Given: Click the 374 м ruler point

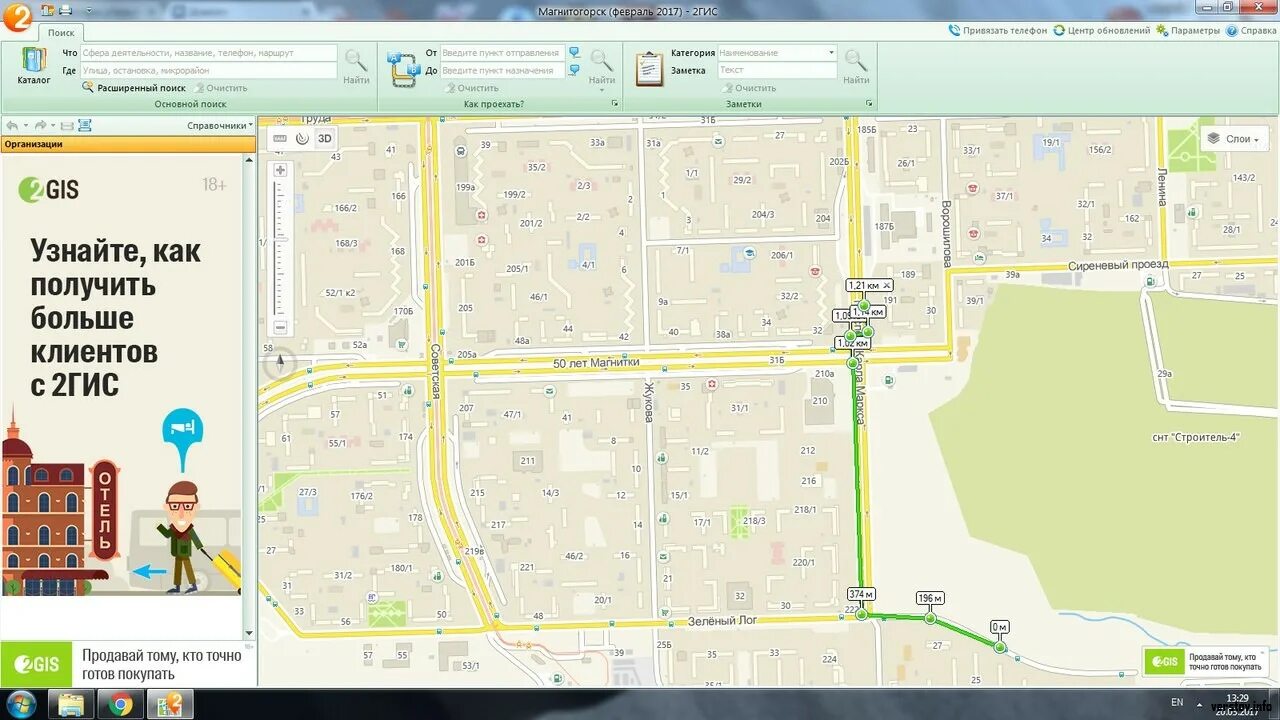Looking at the screenshot, I should [x=861, y=614].
